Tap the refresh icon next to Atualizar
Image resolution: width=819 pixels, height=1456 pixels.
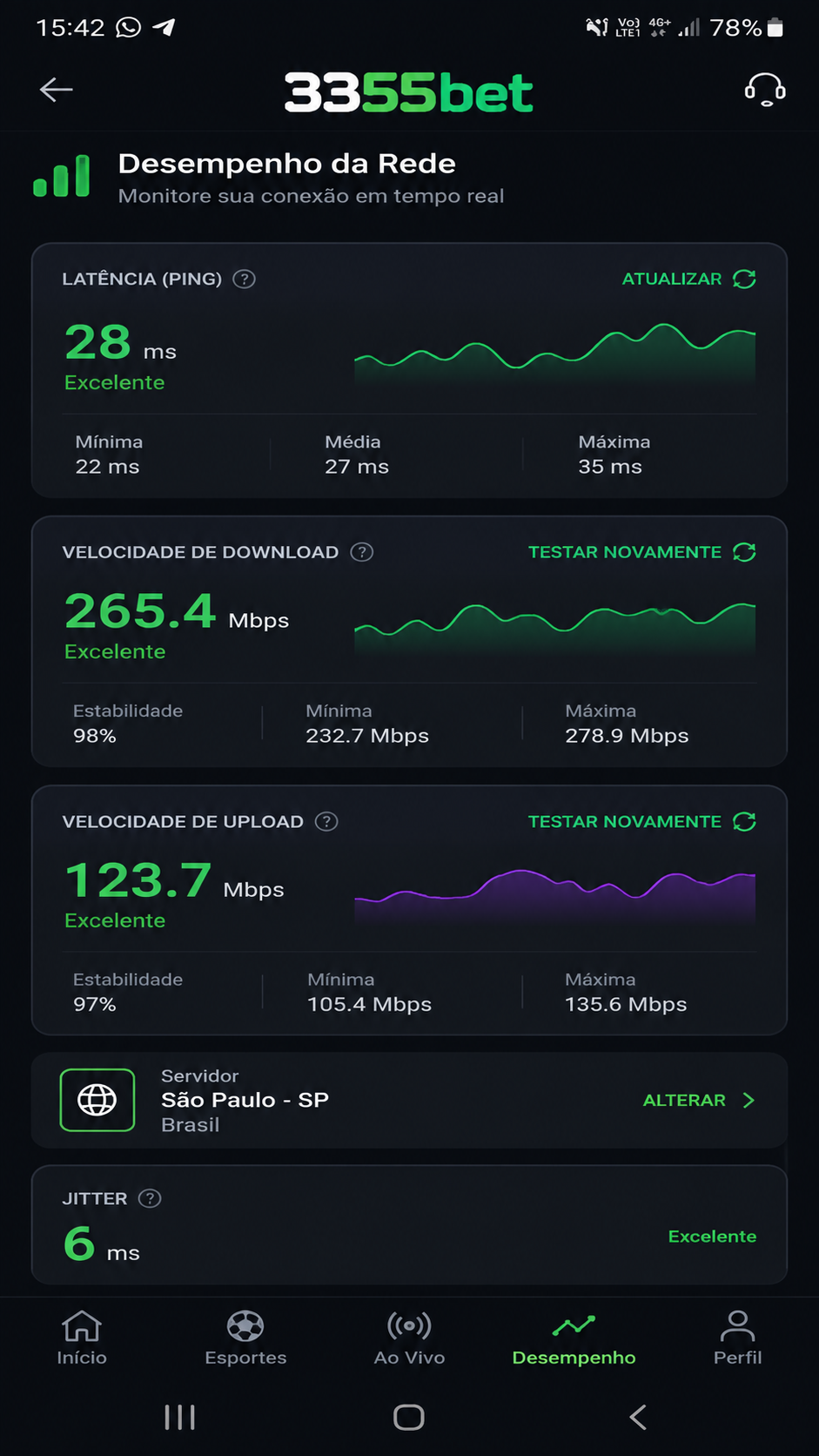tap(744, 279)
